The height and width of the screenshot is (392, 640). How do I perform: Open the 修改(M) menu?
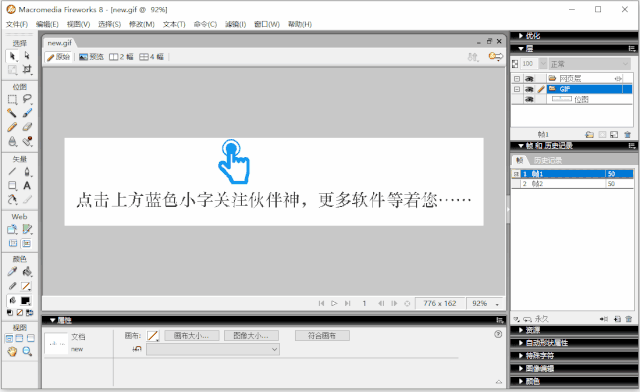coord(142,24)
